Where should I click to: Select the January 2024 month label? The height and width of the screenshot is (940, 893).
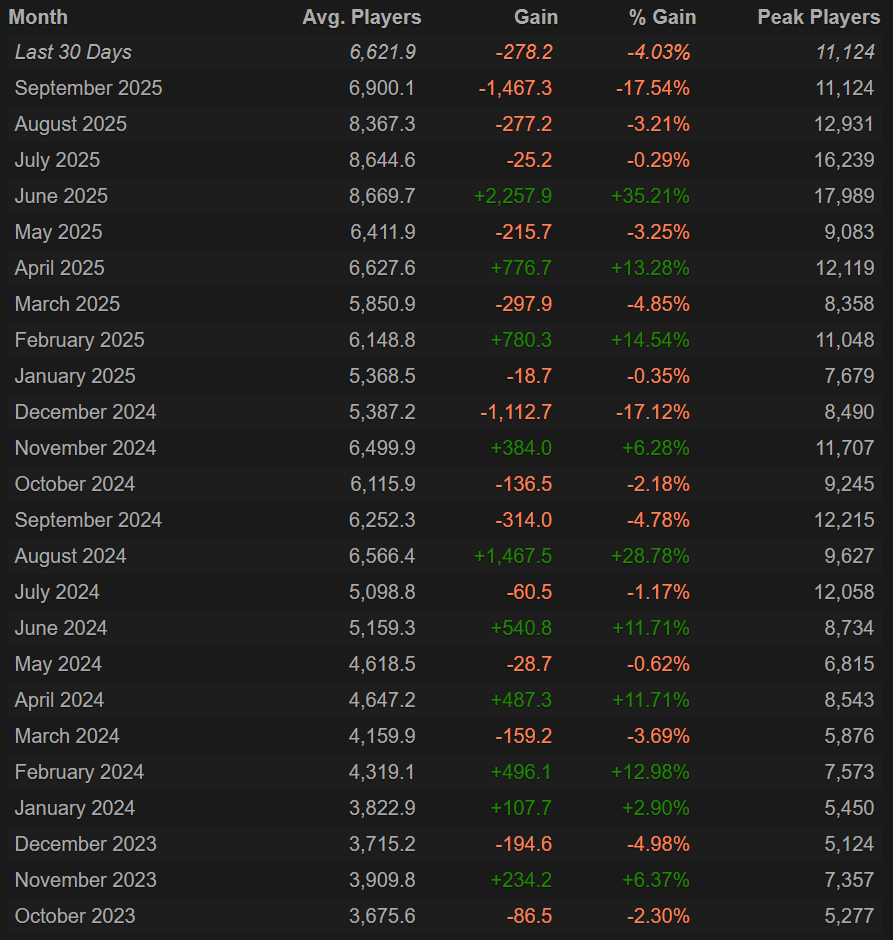tap(75, 808)
